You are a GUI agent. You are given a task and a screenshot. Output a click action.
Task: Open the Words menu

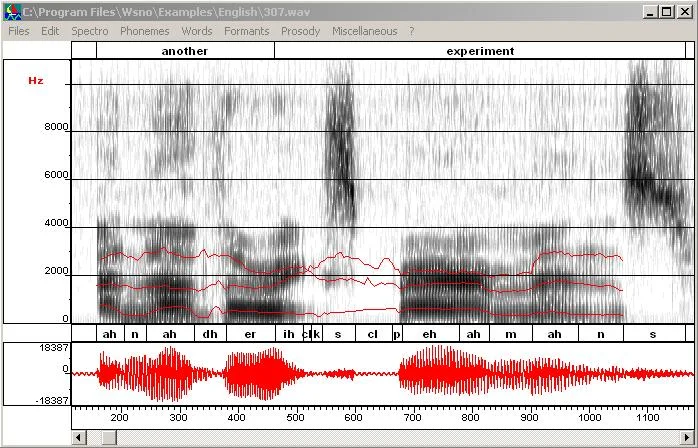pyautogui.click(x=197, y=31)
